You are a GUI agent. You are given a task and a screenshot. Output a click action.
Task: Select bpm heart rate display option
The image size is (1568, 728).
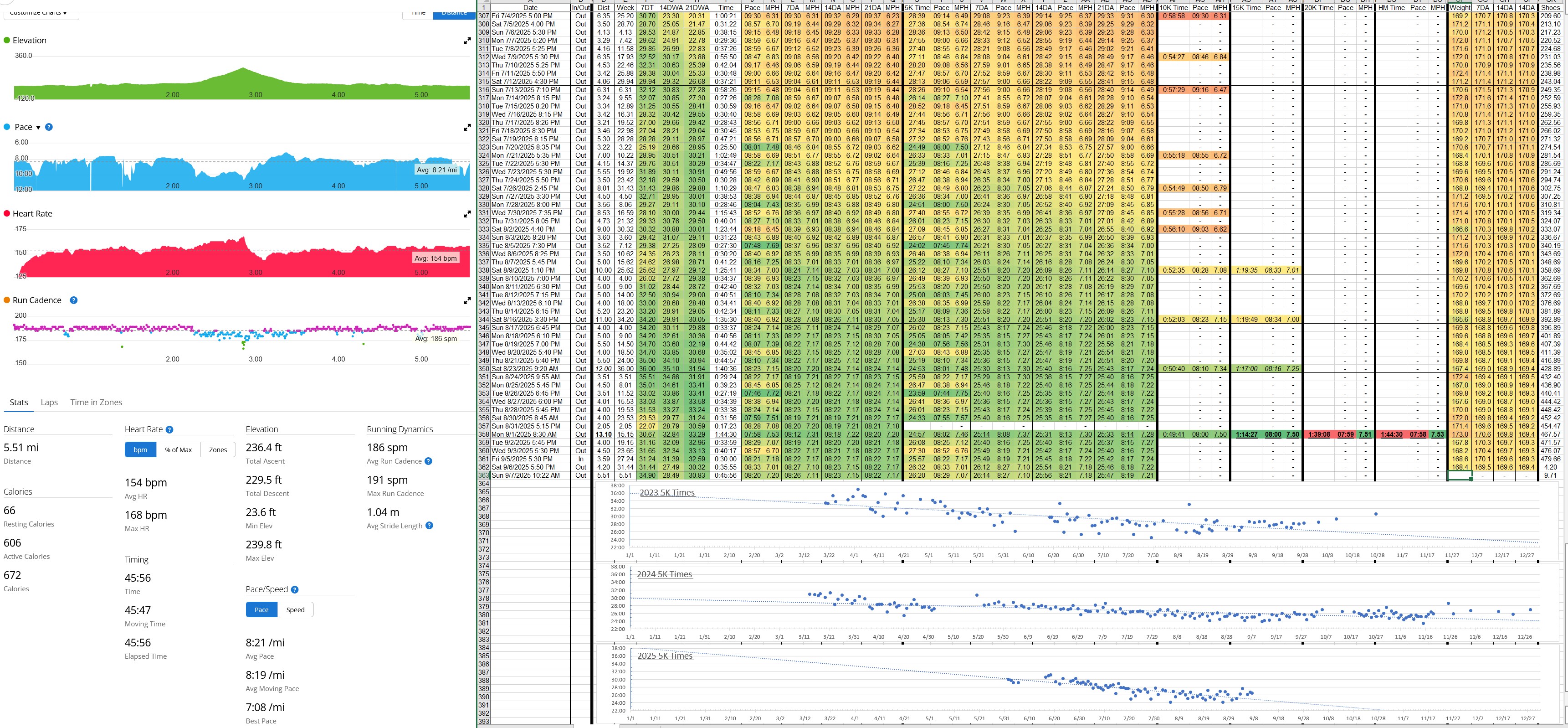pos(141,449)
